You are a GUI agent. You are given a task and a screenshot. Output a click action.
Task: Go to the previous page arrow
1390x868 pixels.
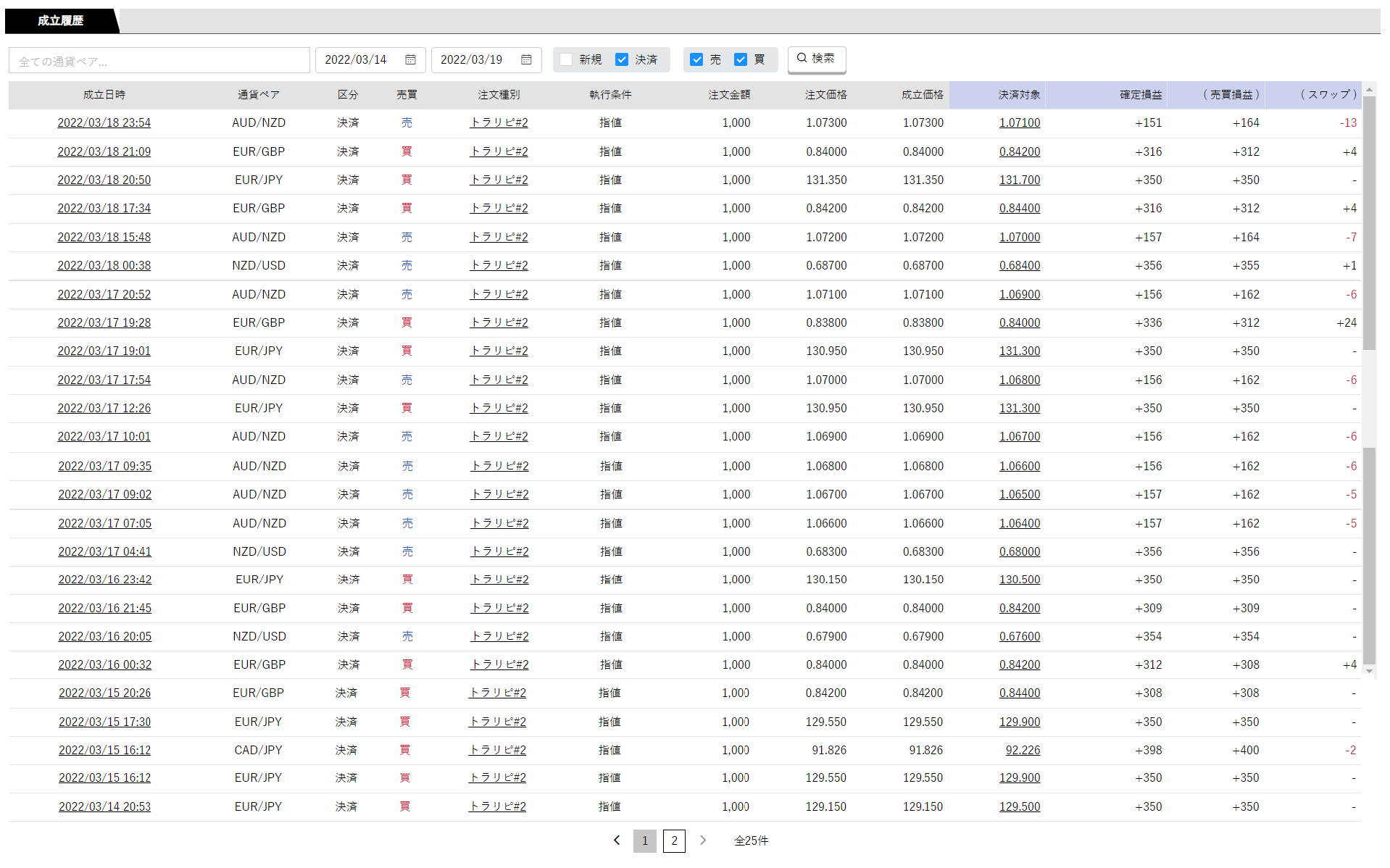pyautogui.click(x=617, y=840)
